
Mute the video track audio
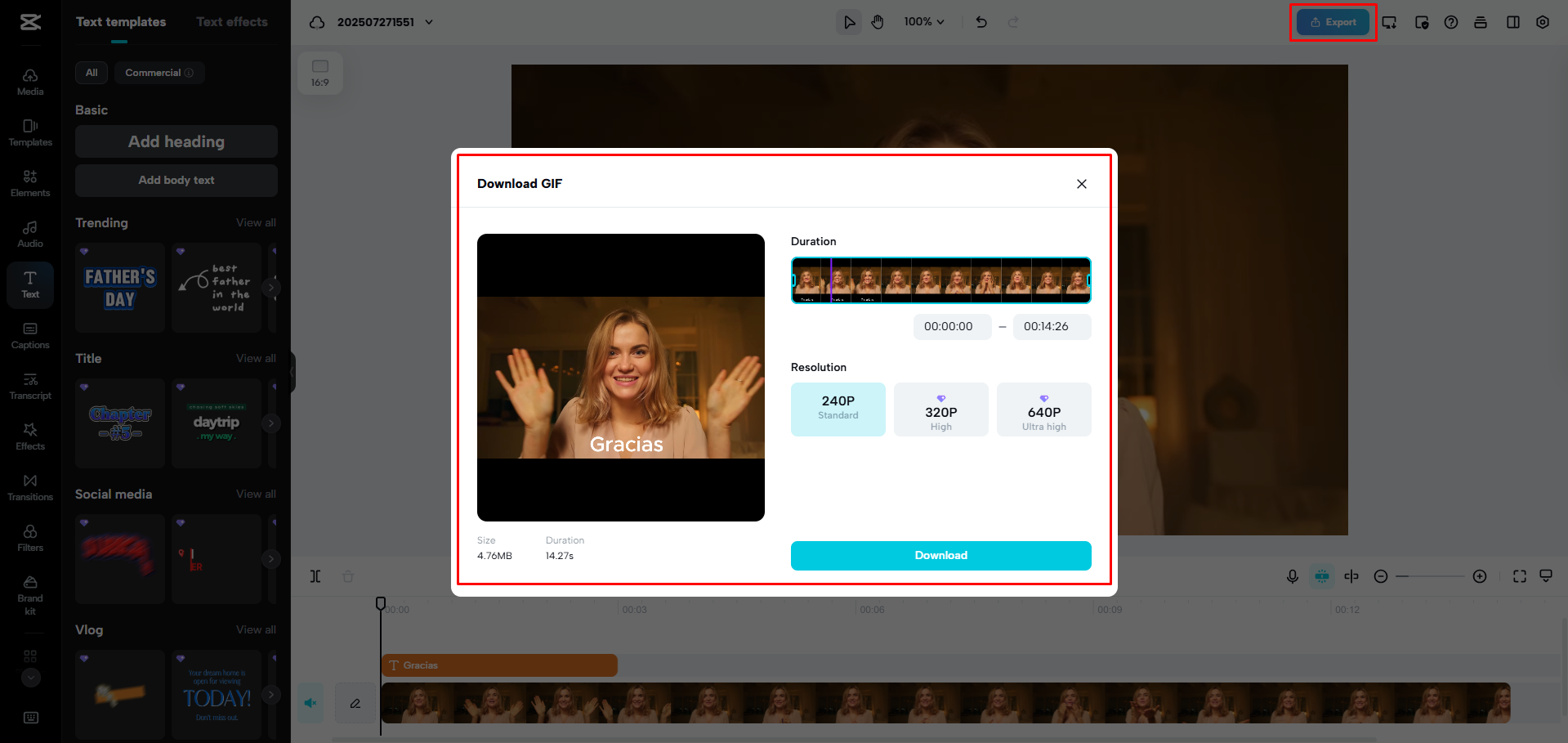(x=310, y=703)
